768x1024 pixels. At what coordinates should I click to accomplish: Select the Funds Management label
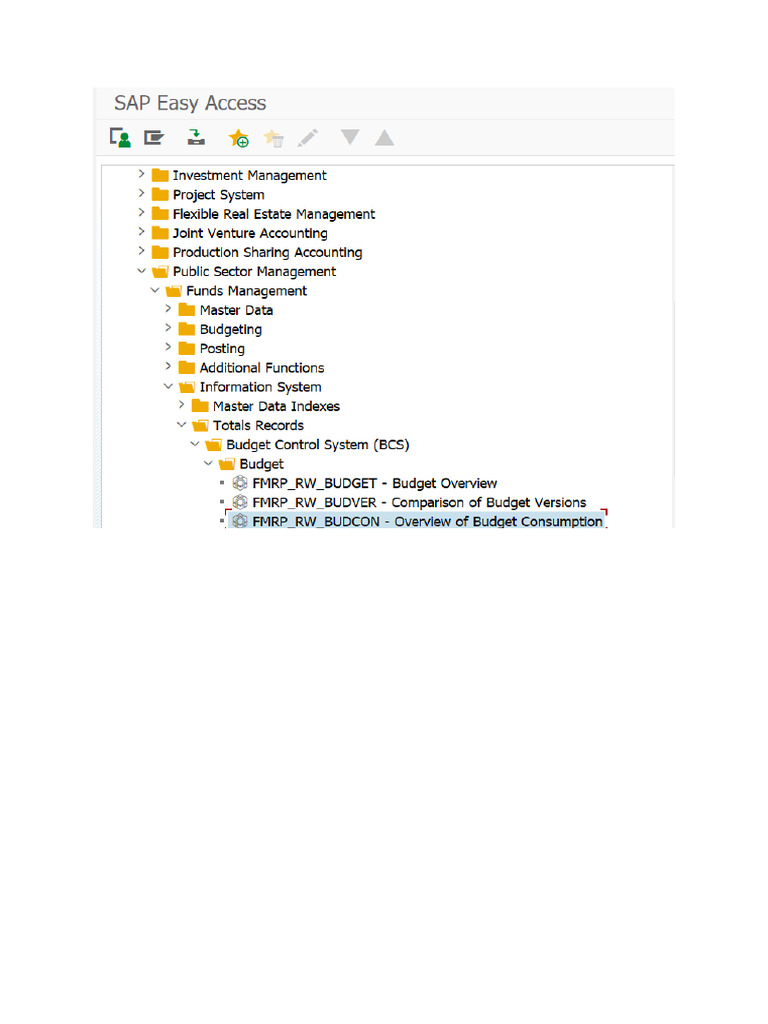[246, 291]
